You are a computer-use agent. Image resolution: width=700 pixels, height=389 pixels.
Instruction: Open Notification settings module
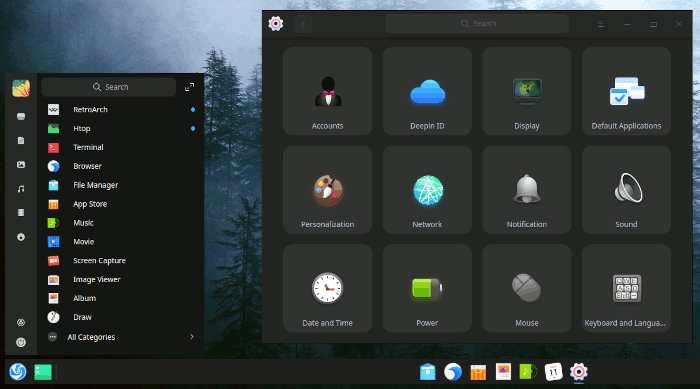point(527,190)
